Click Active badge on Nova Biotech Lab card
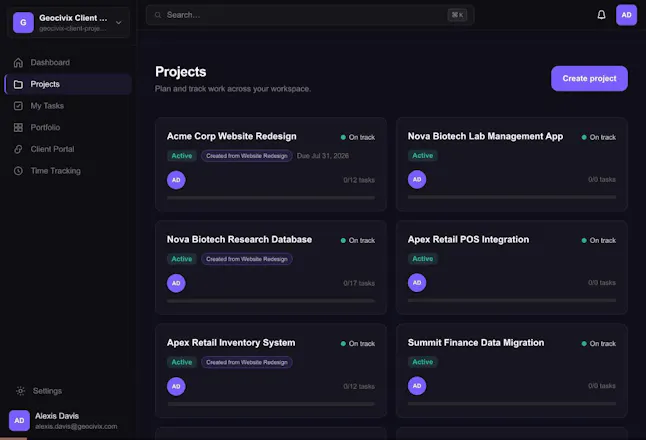Viewport: 646px width, 440px height. point(423,155)
